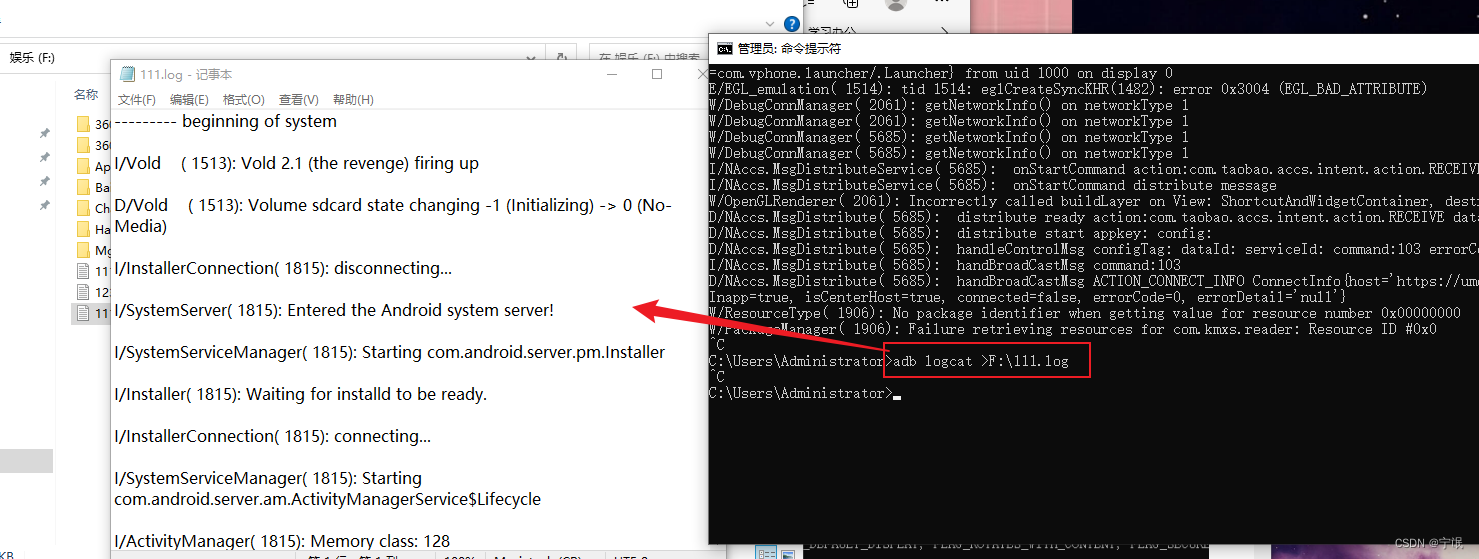1479x559 pixels.
Task: Expand the File Explorer ribbon with the chevron
Action: [768, 24]
